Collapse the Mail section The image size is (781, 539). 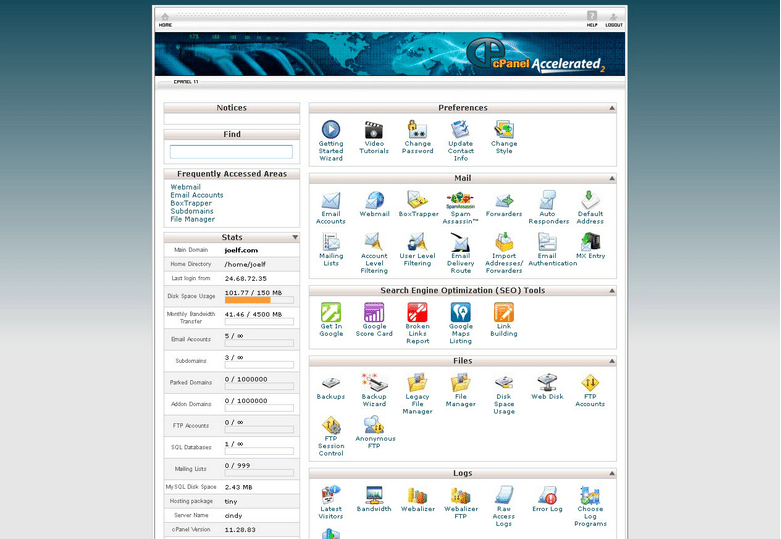(612, 178)
